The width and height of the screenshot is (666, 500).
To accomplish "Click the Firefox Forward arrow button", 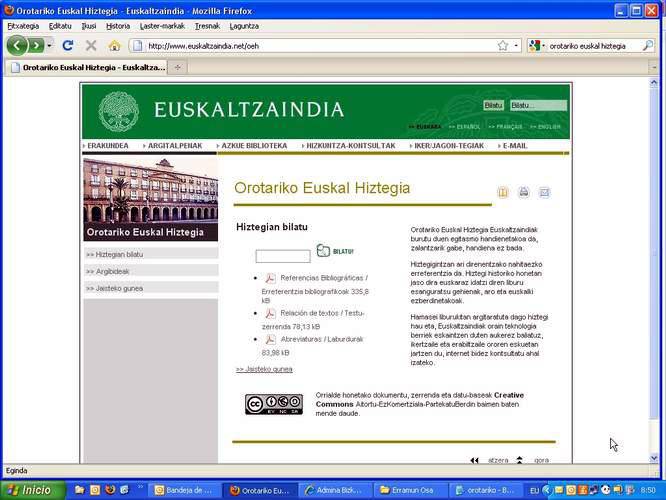I will tap(37, 45).
